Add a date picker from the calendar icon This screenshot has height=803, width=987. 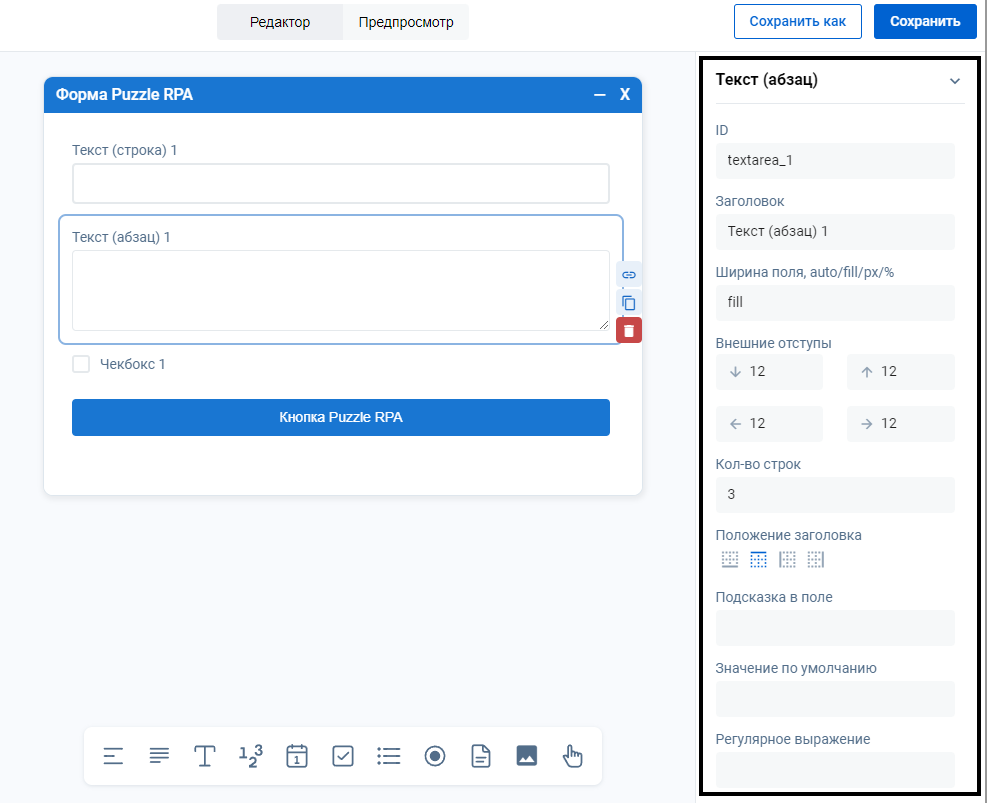coord(296,756)
